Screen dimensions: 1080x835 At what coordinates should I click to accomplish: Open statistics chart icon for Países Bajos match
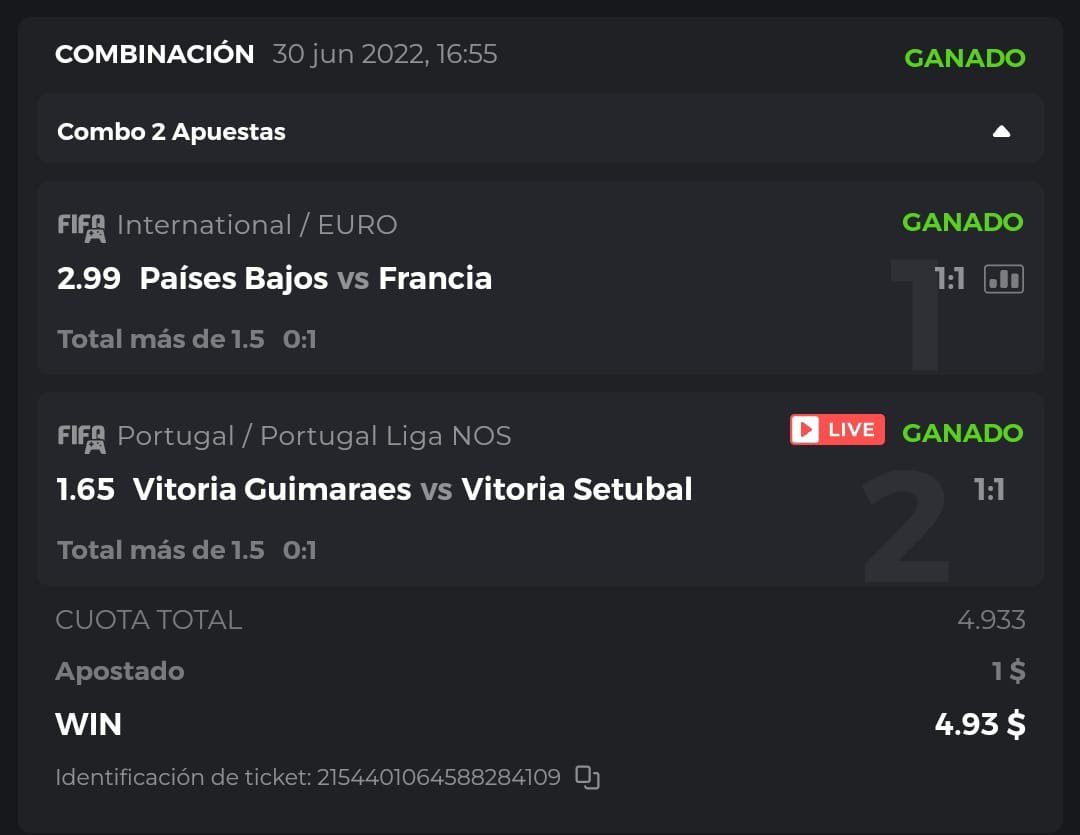(x=1004, y=279)
